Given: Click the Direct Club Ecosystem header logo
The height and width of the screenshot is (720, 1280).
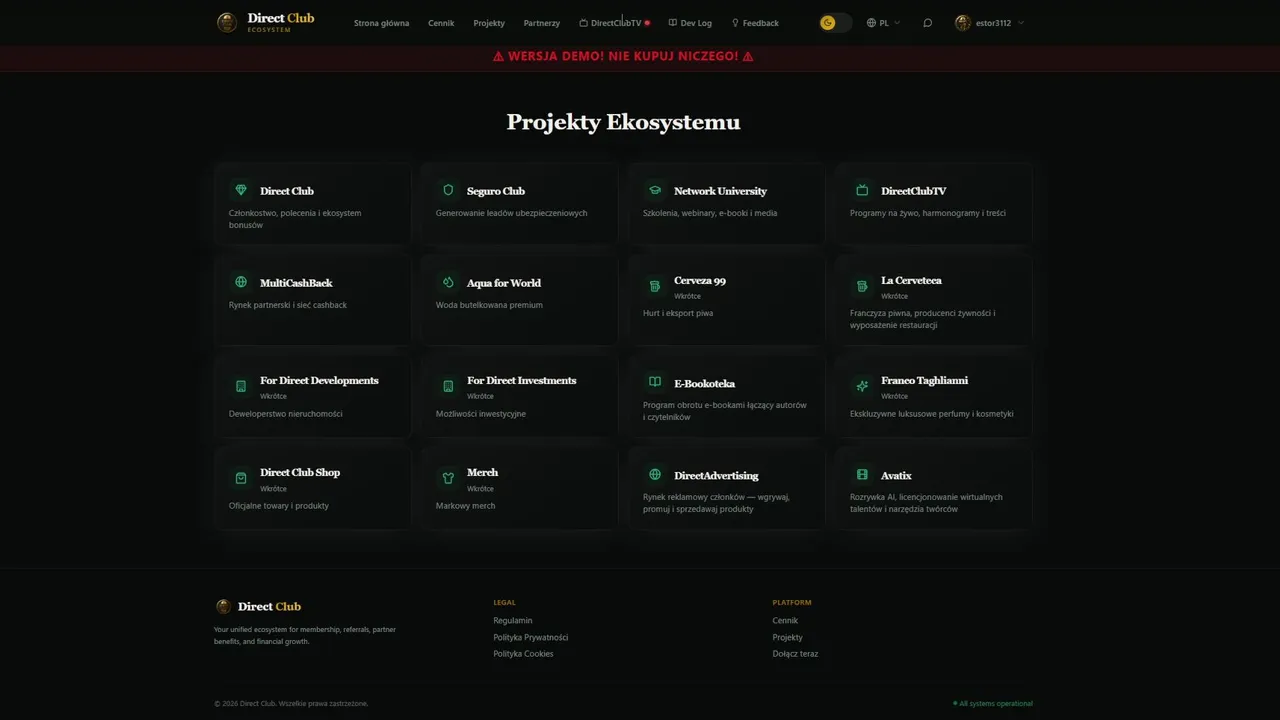Looking at the screenshot, I should [266, 22].
